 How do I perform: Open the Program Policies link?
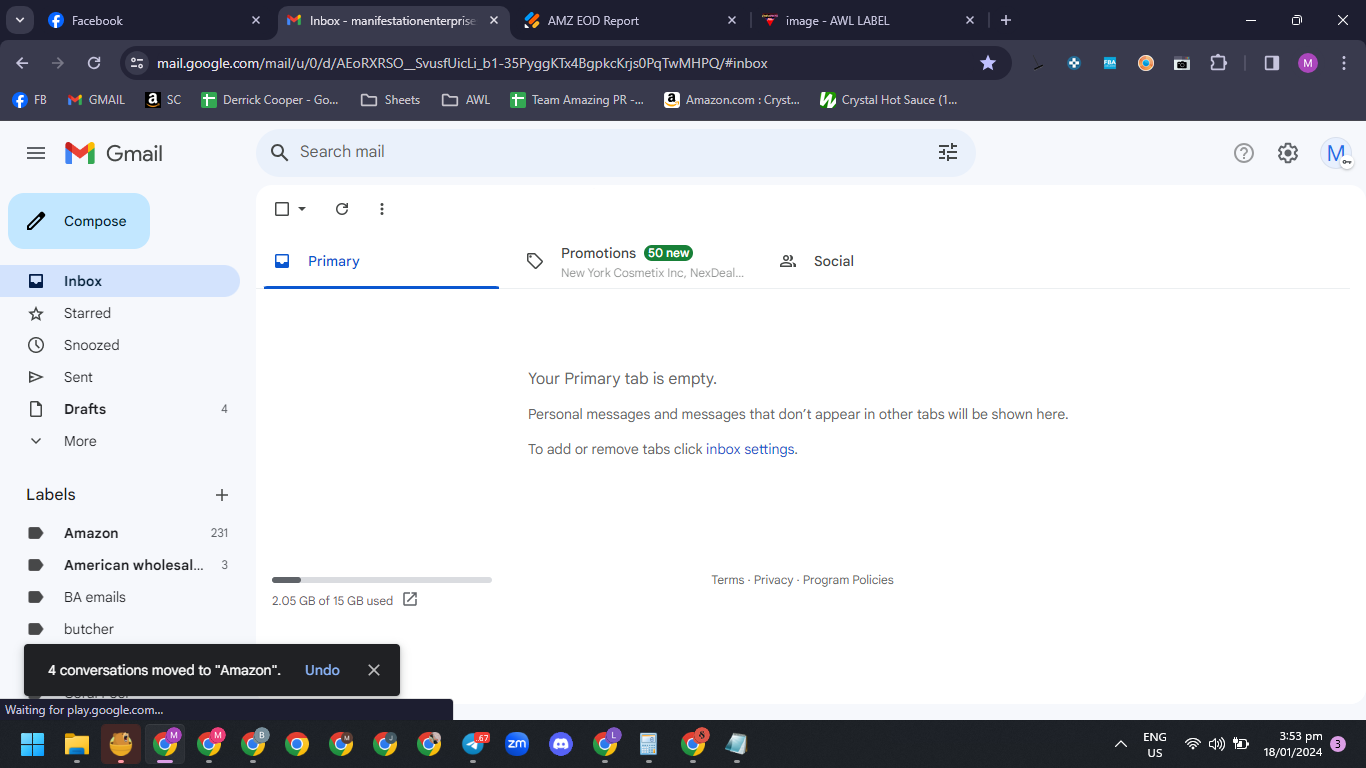click(848, 580)
